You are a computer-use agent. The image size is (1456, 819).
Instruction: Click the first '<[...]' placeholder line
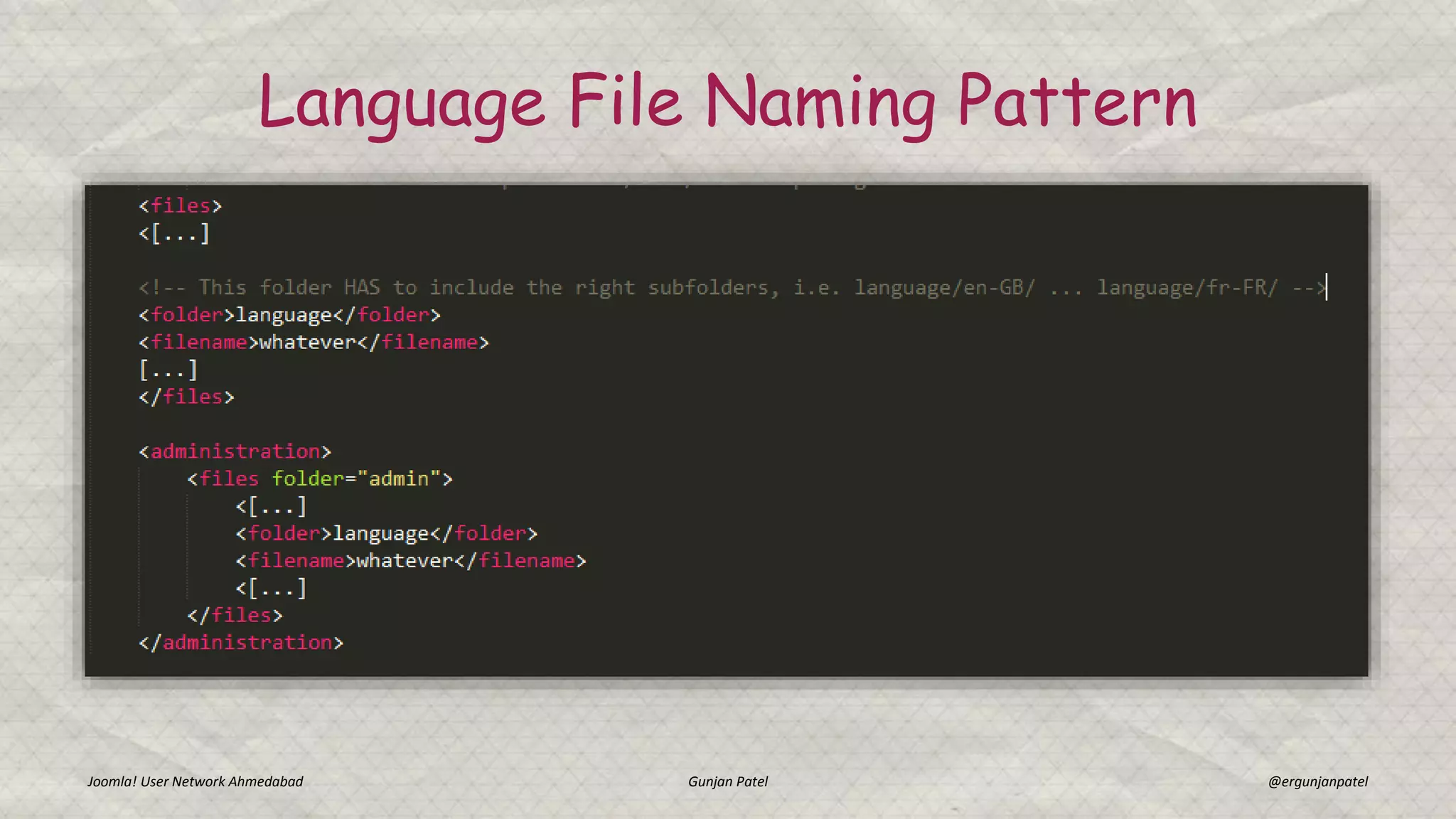click(174, 233)
